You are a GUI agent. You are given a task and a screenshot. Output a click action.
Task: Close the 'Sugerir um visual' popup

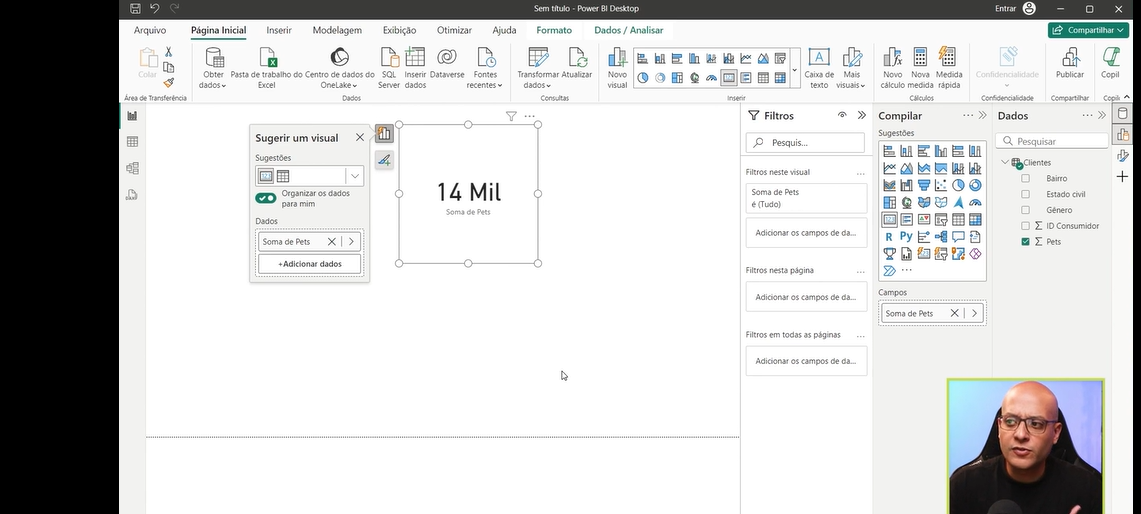pyautogui.click(x=360, y=138)
